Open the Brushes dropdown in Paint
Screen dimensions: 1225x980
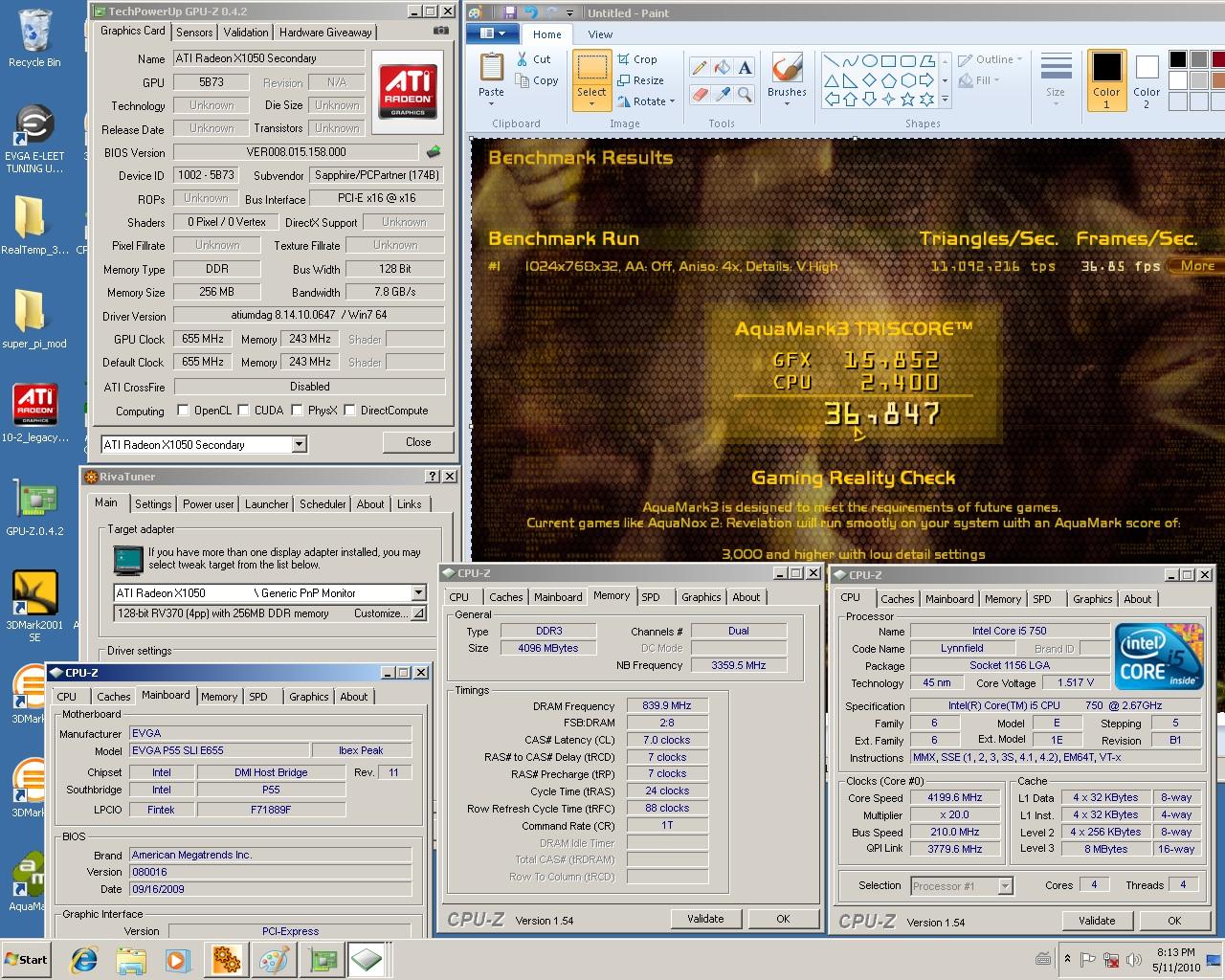(787, 103)
